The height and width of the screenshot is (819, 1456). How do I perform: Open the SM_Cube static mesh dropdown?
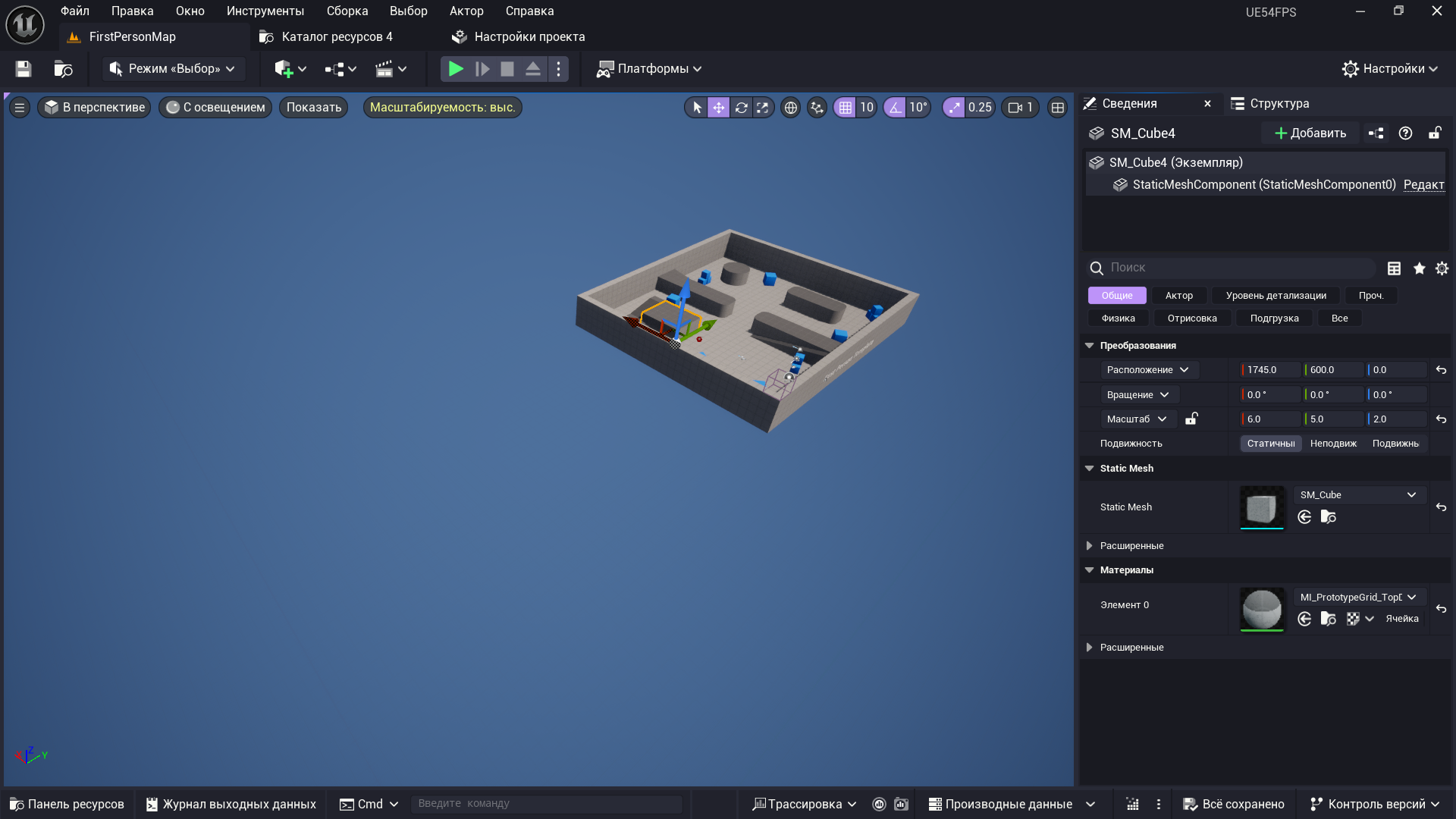click(1358, 495)
